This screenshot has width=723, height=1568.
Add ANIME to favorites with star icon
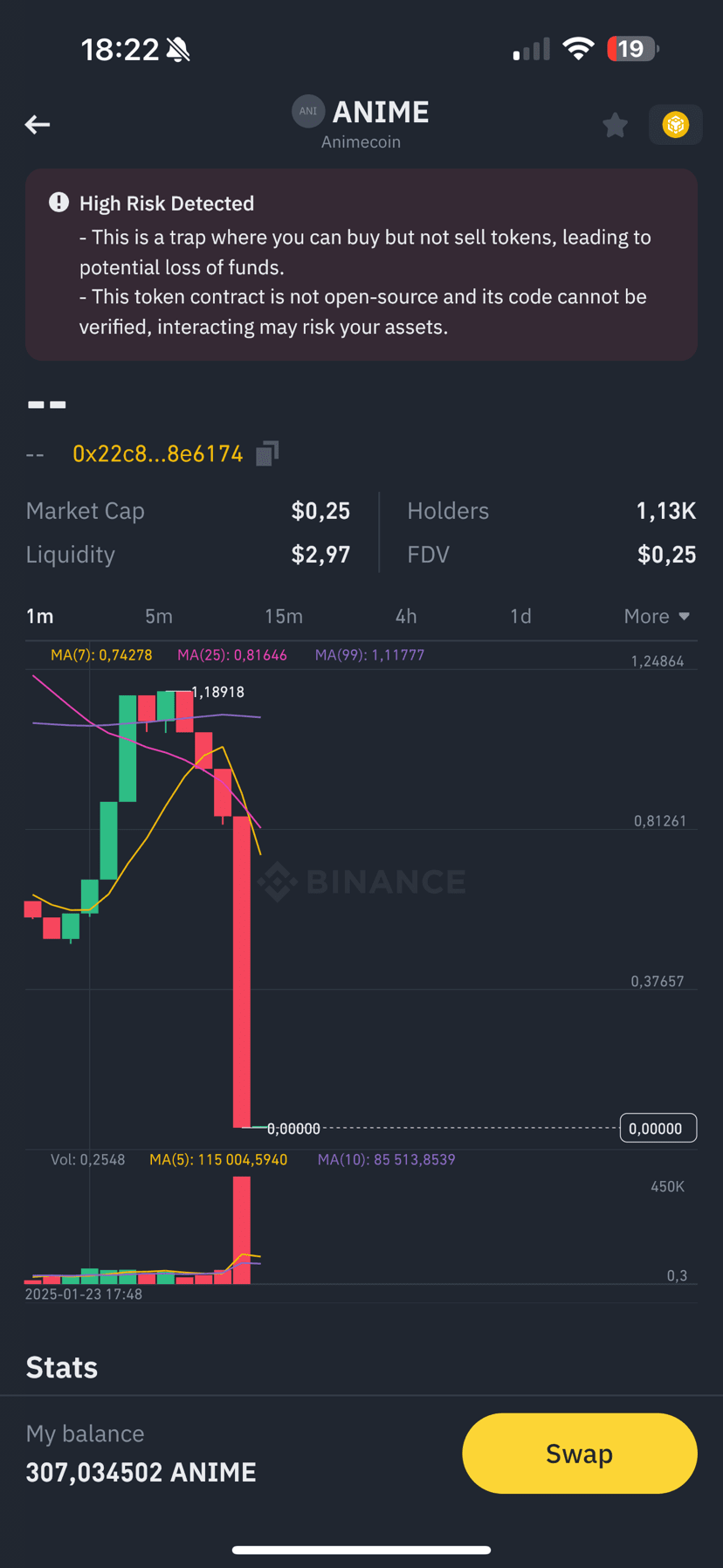(x=615, y=125)
